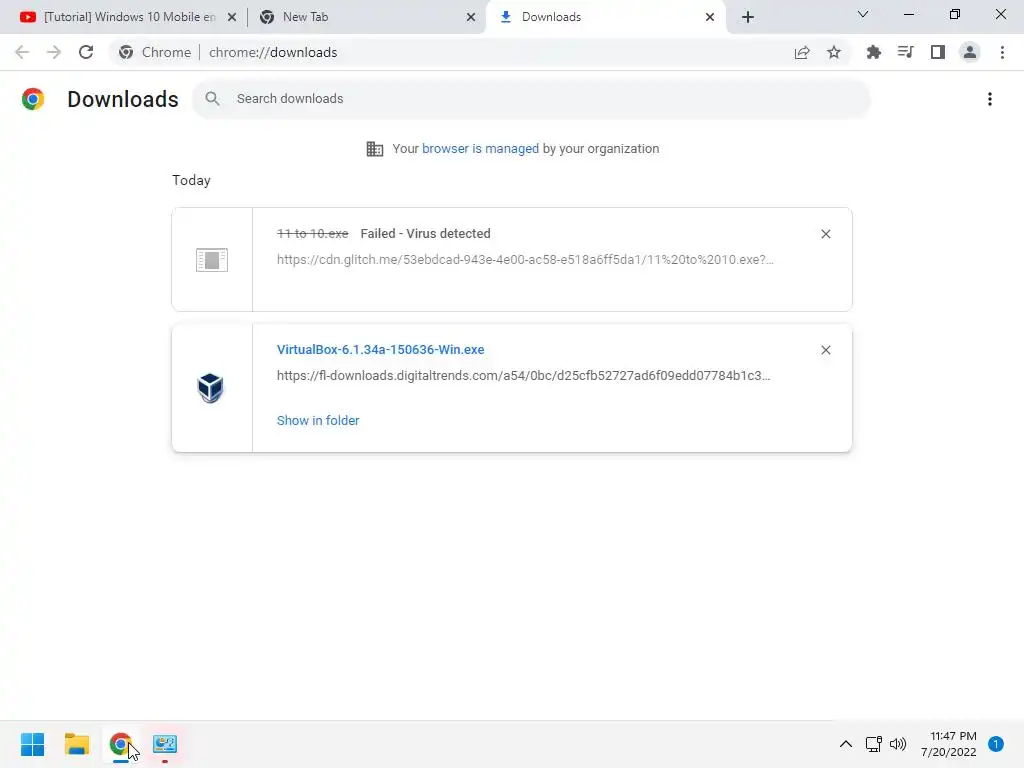Screen dimensions: 1024x768
Task: Open a new tab with plus button
Action: click(748, 17)
